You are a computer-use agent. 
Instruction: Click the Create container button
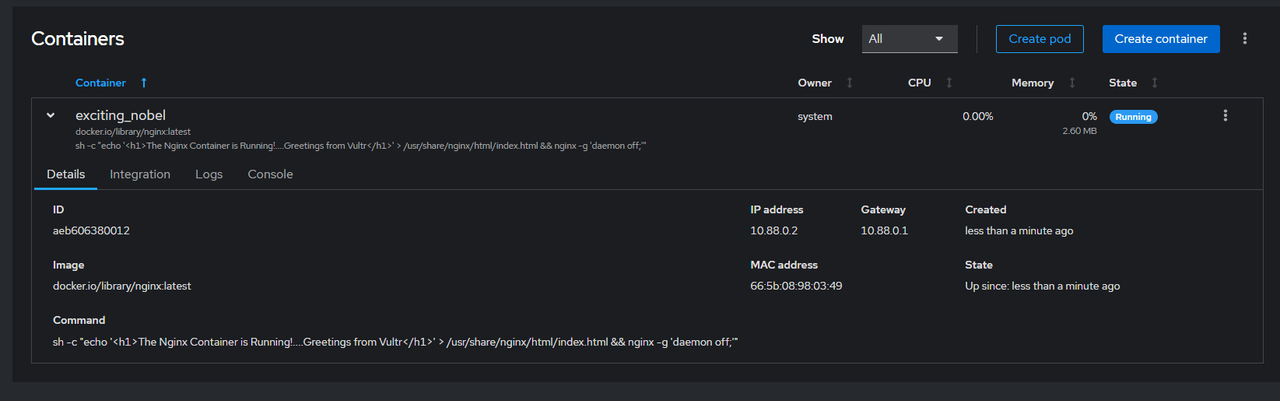pyautogui.click(x=1161, y=39)
